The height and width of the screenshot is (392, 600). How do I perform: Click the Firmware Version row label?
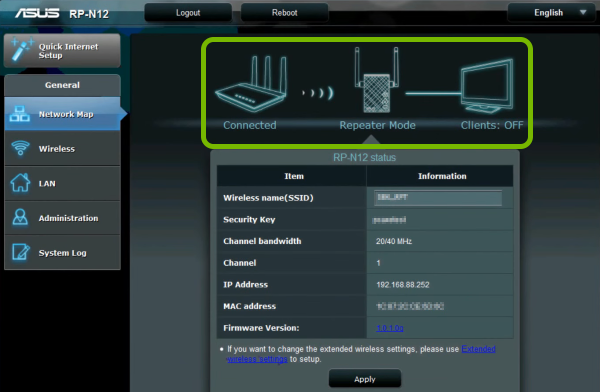pos(261,328)
